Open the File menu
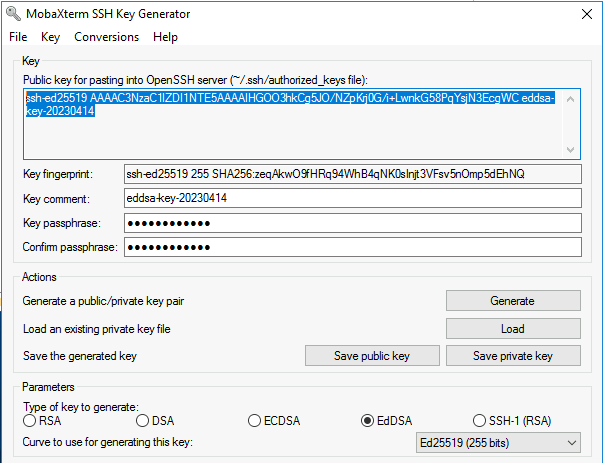 (x=18, y=37)
